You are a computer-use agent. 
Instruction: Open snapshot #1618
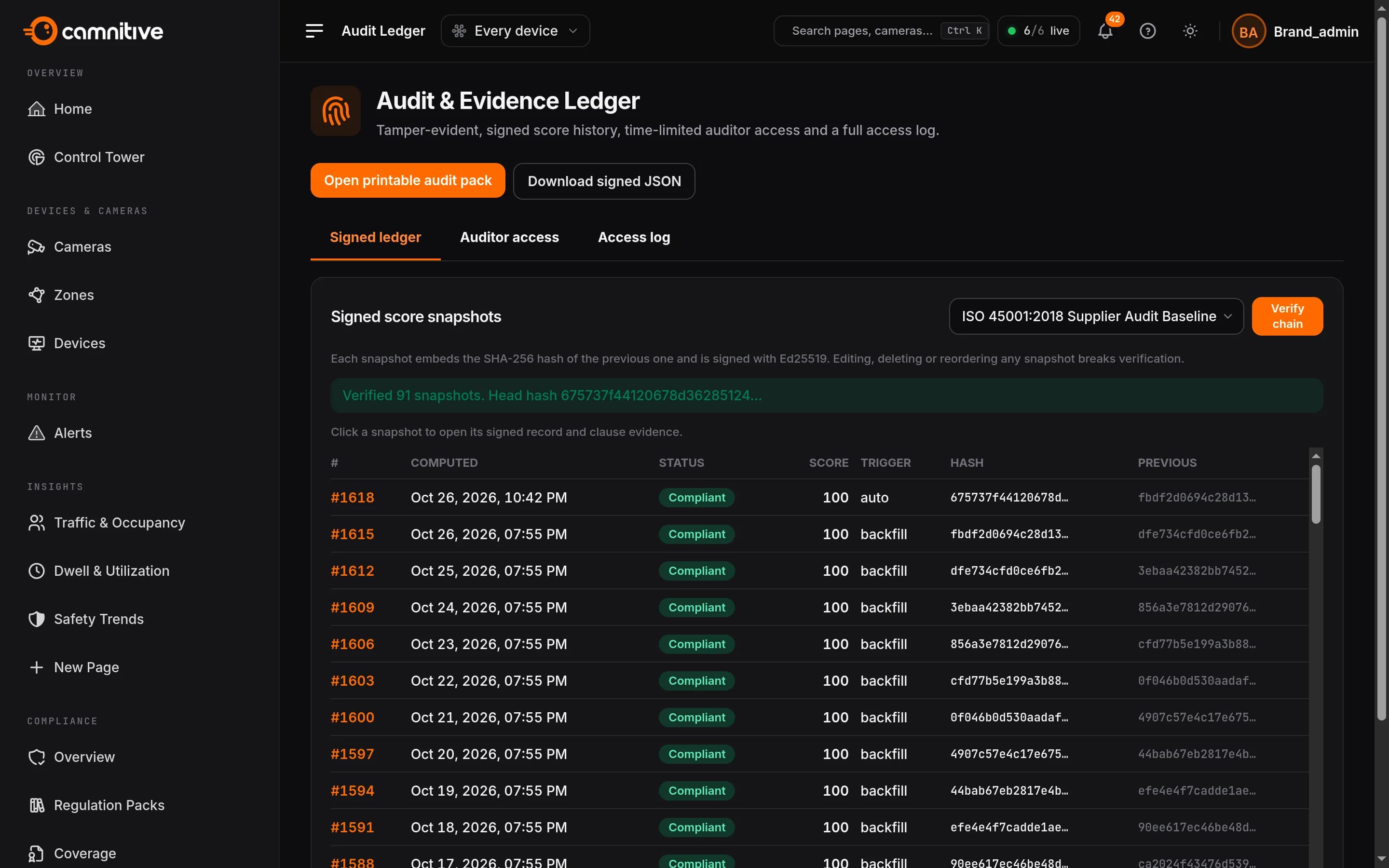[x=352, y=498]
